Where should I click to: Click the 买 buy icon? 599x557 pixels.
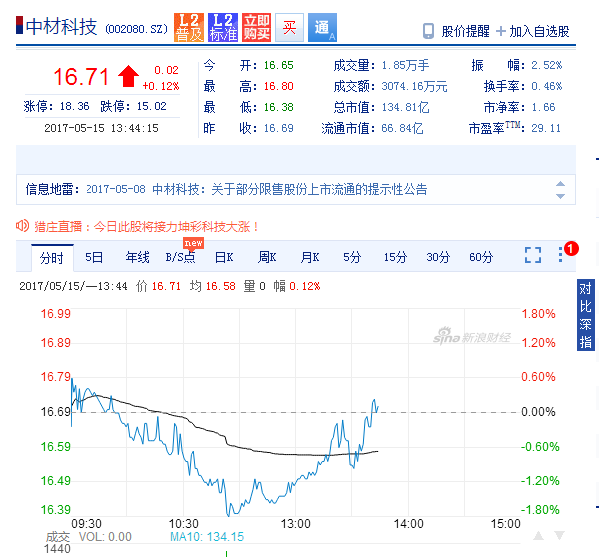pyautogui.click(x=290, y=28)
